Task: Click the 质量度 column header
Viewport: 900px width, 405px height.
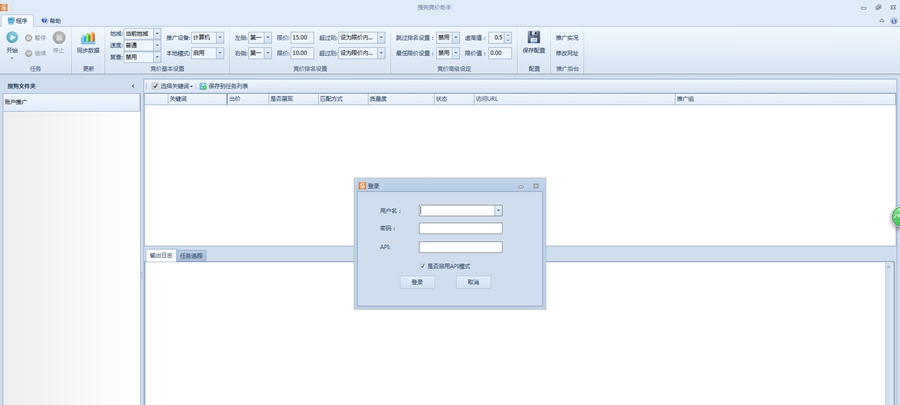Action: click(x=401, y=99)
